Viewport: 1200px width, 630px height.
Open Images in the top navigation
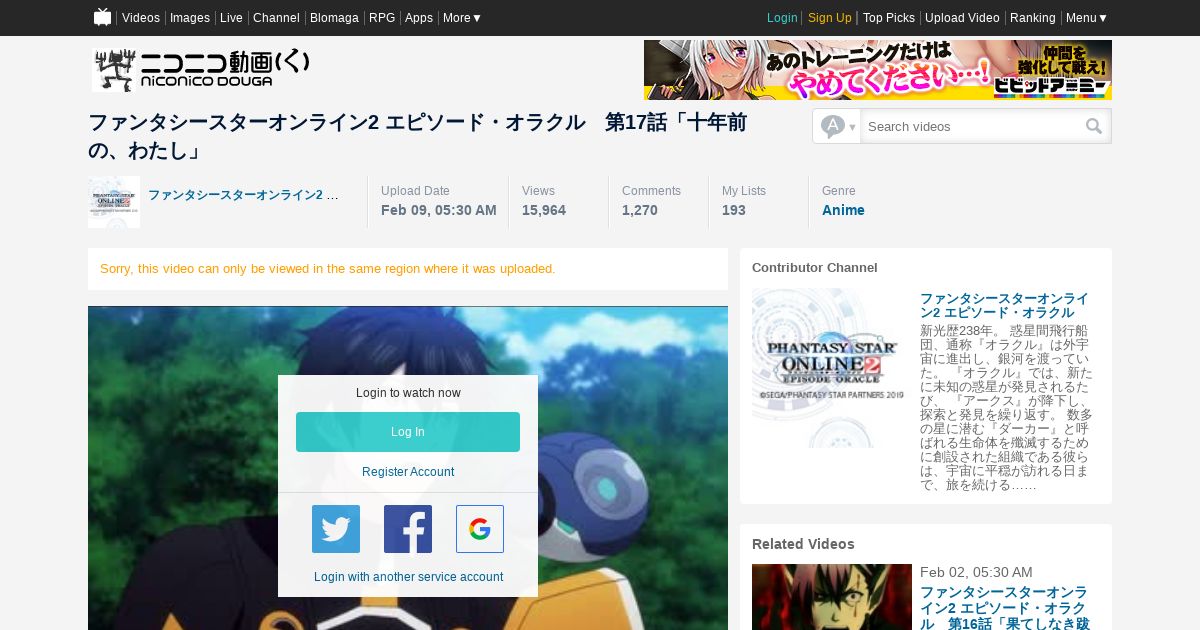190,18
